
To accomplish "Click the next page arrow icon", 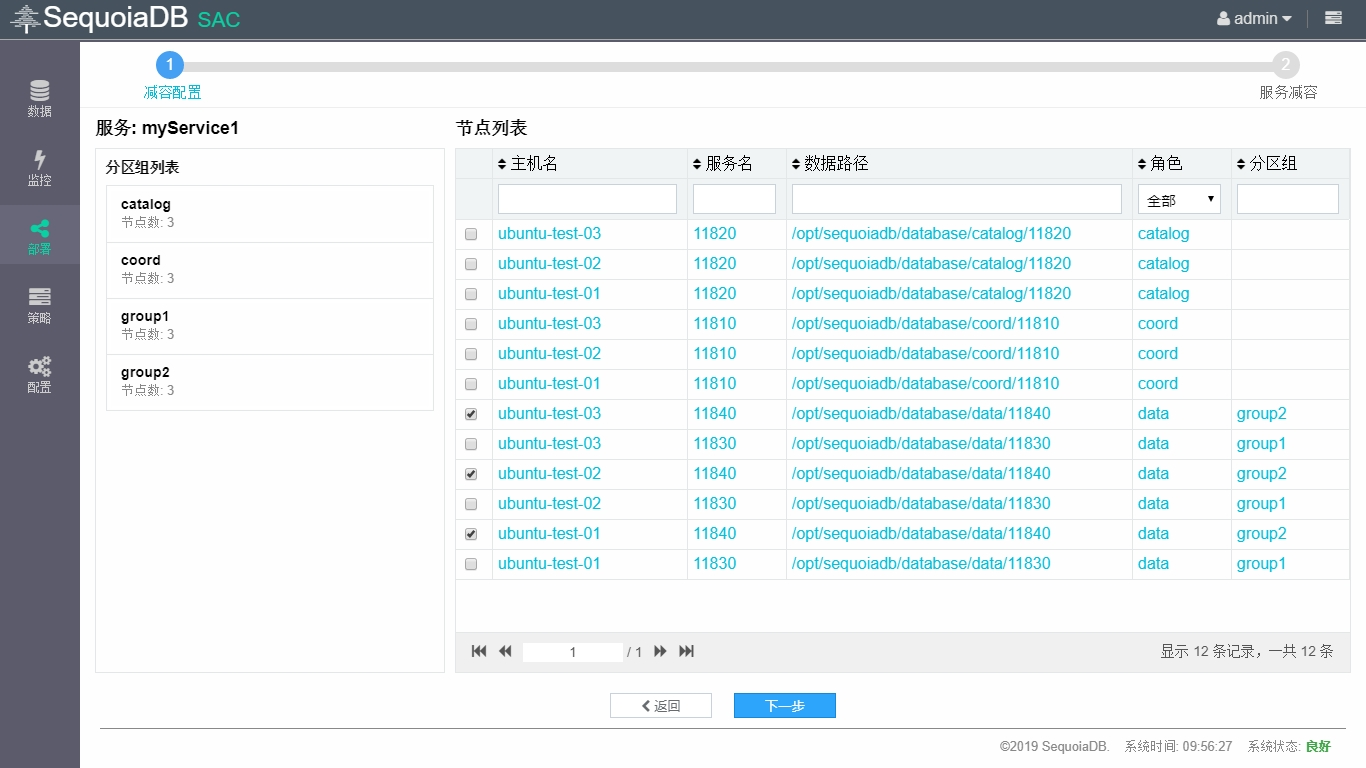I will coord(660,651).
